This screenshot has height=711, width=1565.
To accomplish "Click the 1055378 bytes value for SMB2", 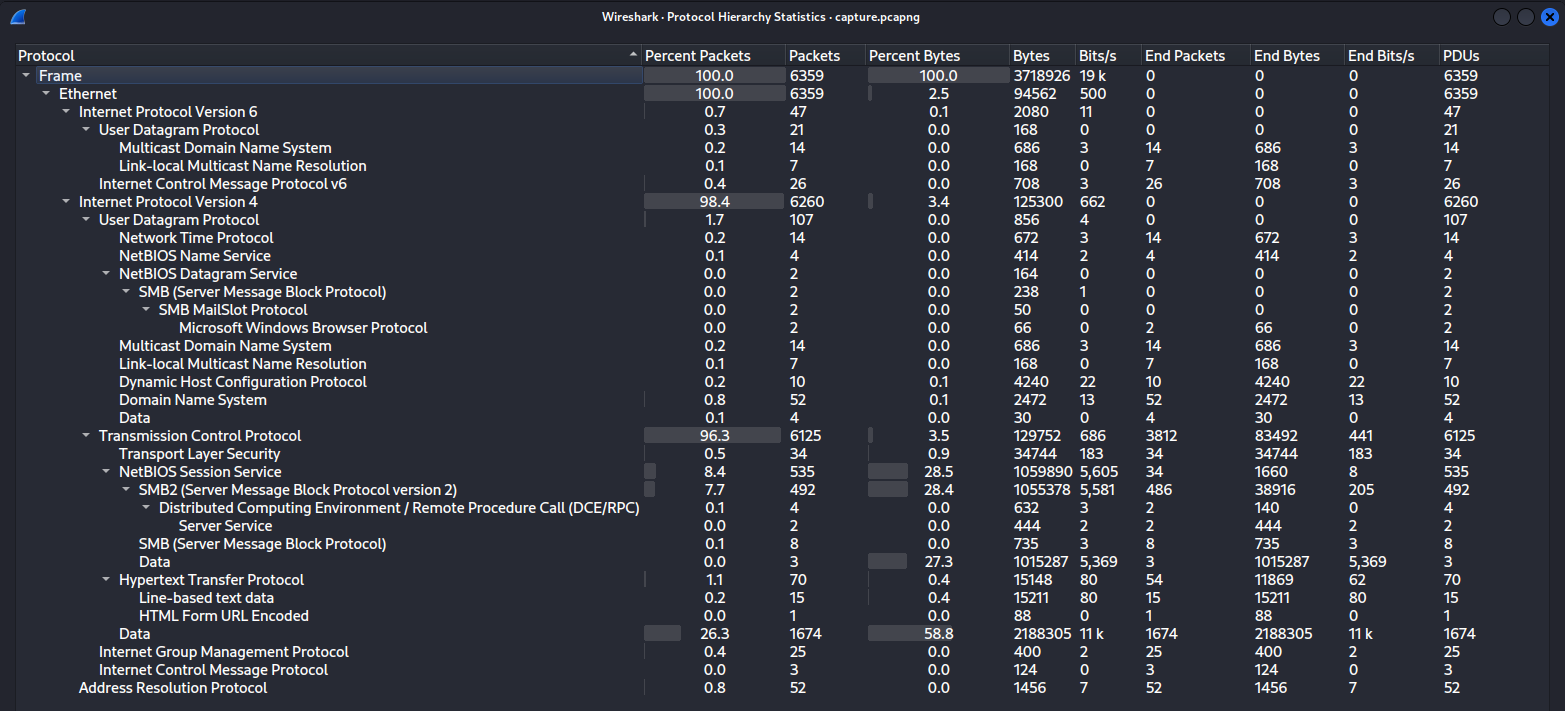I will tap(1041, 490).
